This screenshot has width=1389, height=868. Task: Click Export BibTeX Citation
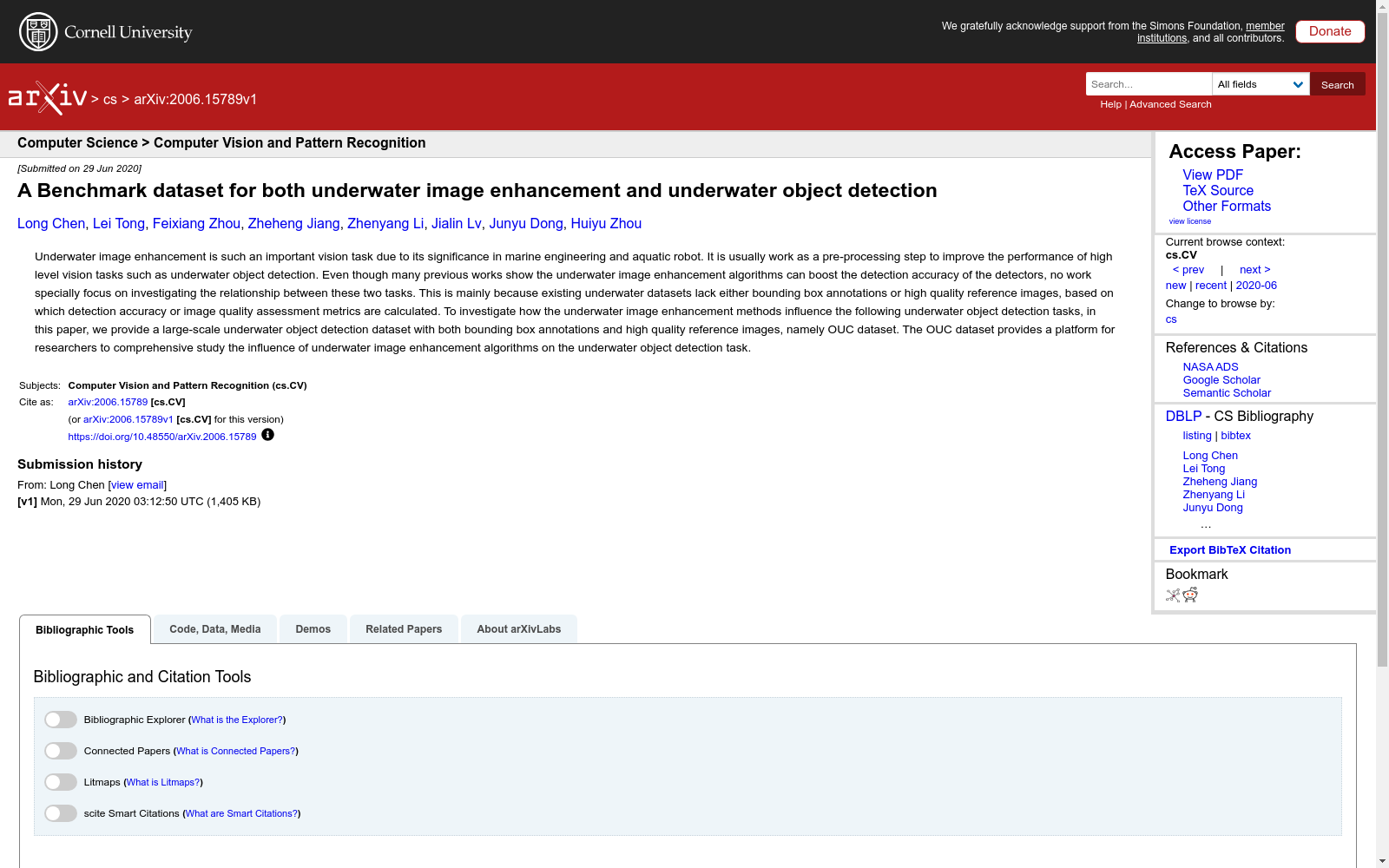pyautogui.click(x=1230, y=550)
